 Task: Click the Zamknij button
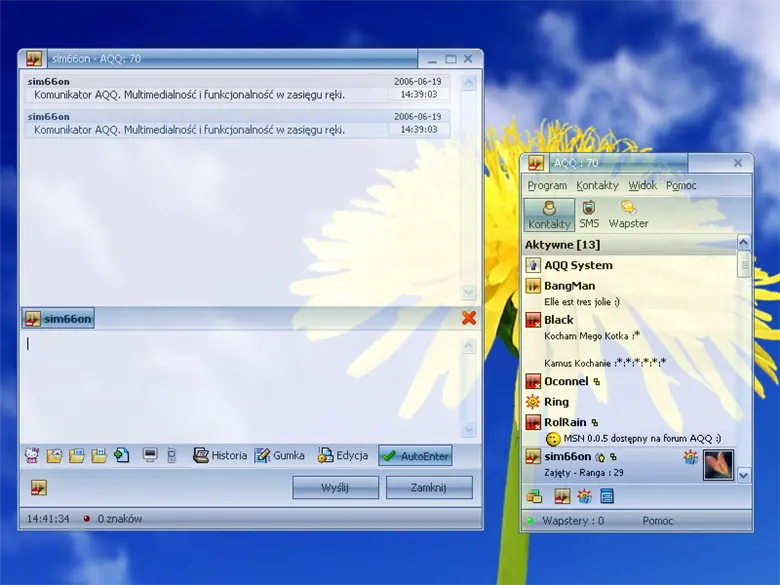pos(429,488)
